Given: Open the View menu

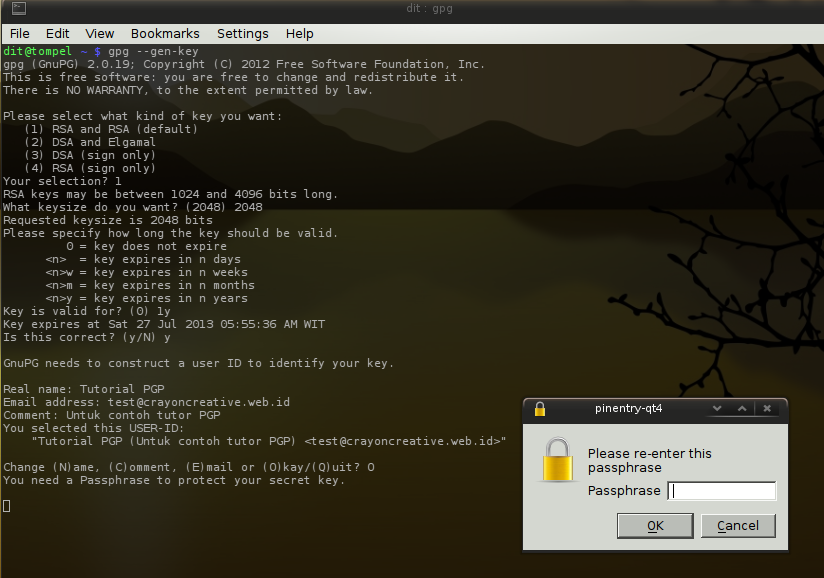Looking at the screenshot, I should pos(99,34).
